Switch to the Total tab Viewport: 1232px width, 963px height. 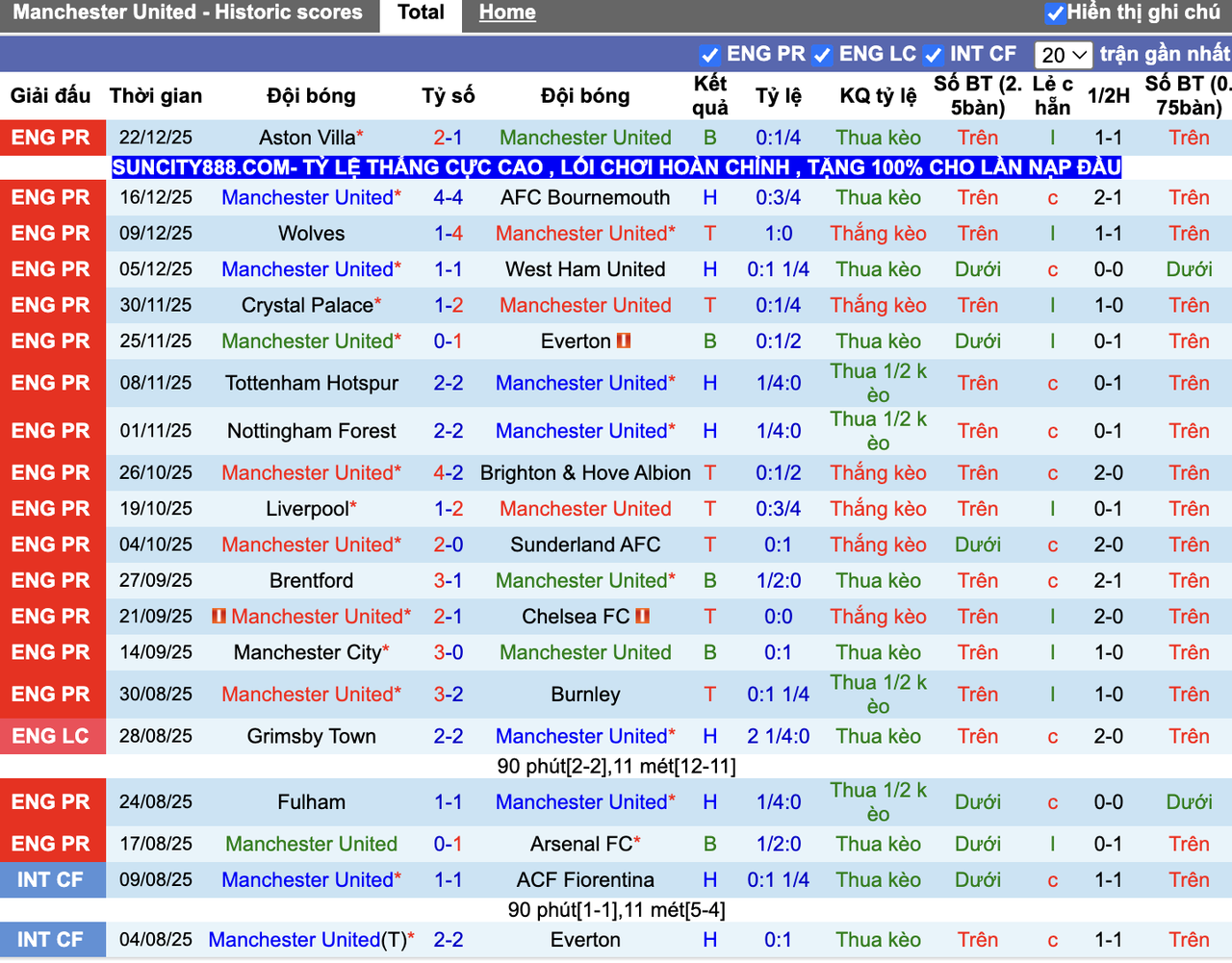point(421,13)
